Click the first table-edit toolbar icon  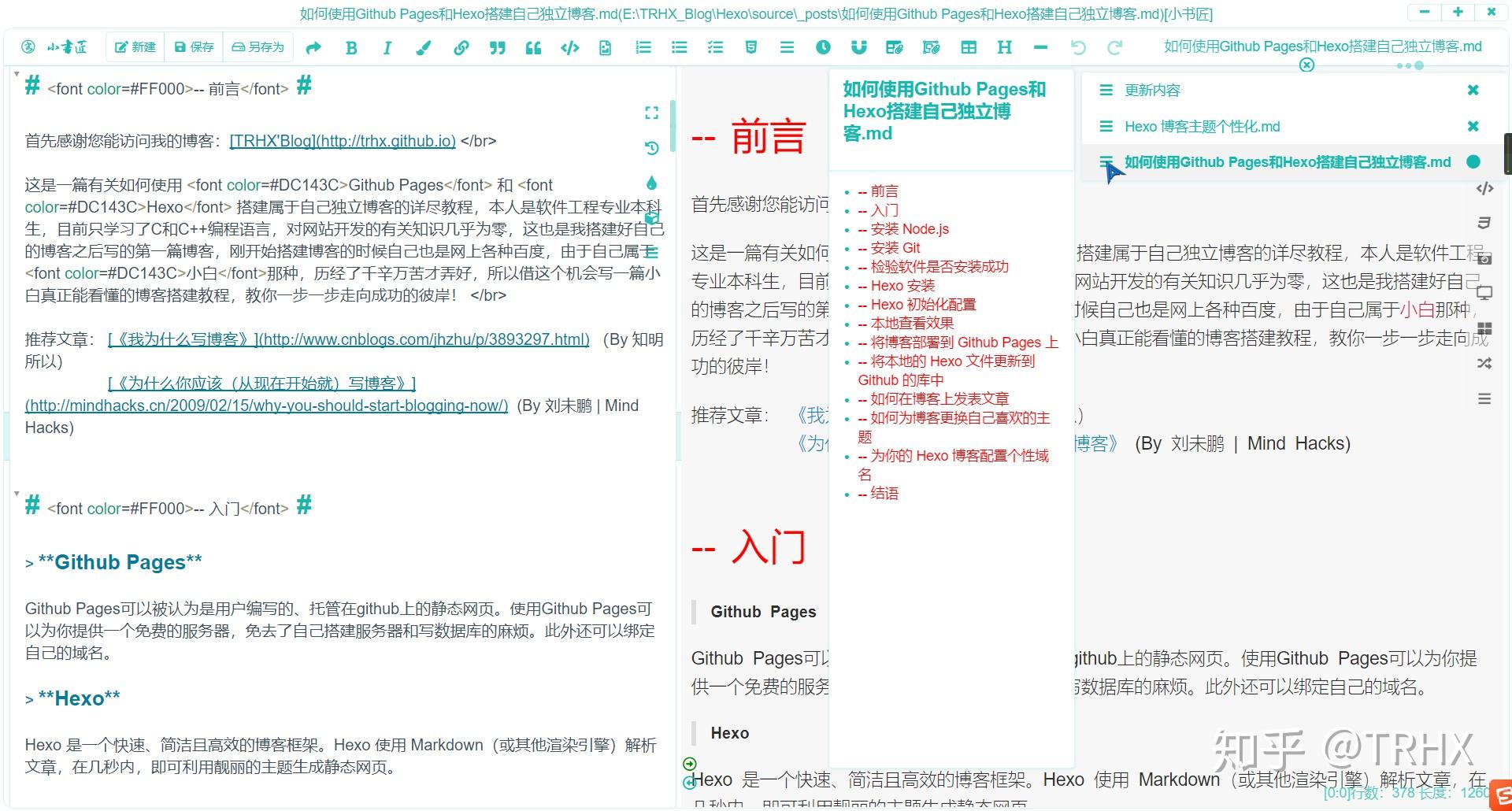pyautogui.click(x=894, y=48)
